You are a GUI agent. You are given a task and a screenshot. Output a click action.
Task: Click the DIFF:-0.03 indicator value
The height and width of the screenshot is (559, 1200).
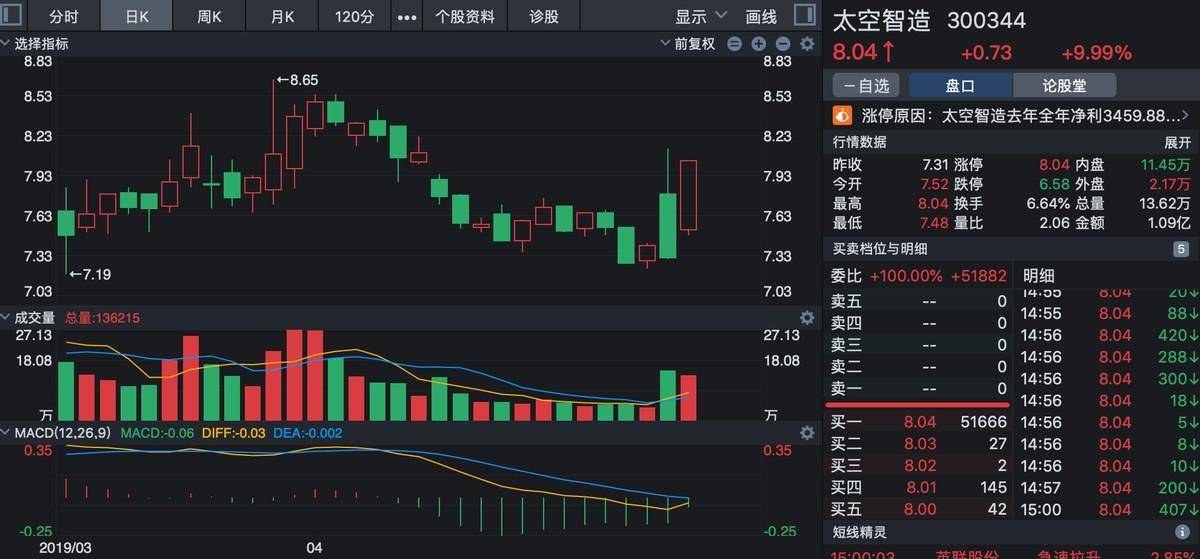[233, 433]
